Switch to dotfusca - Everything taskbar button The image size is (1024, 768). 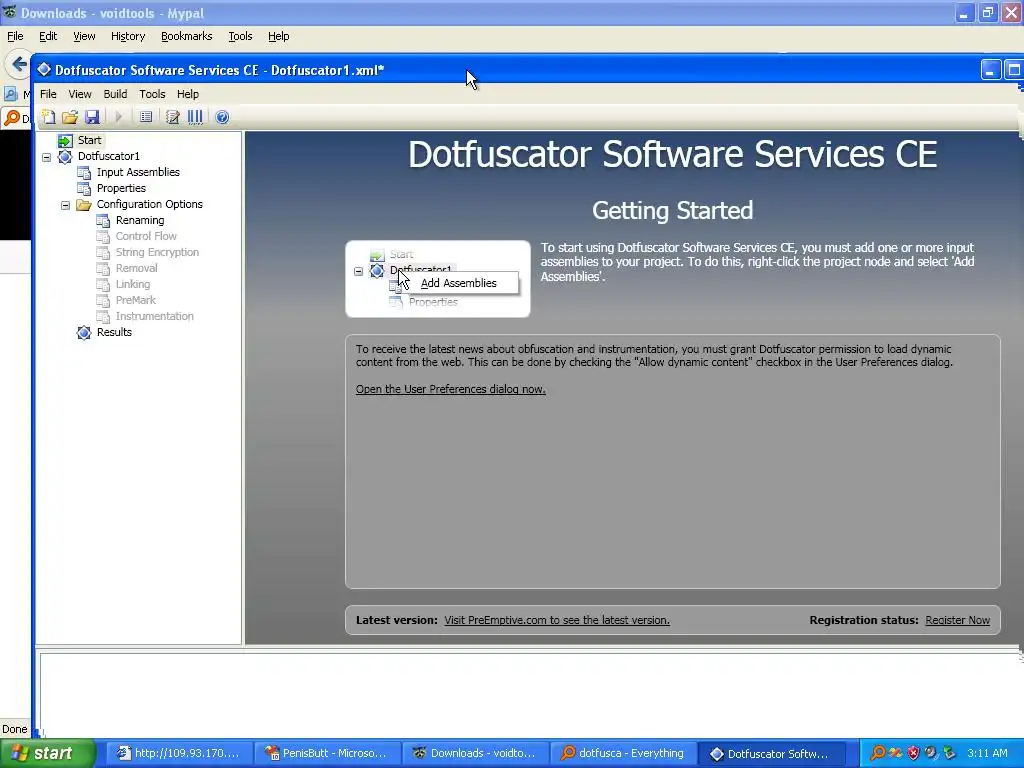click(x=623, y=753)
